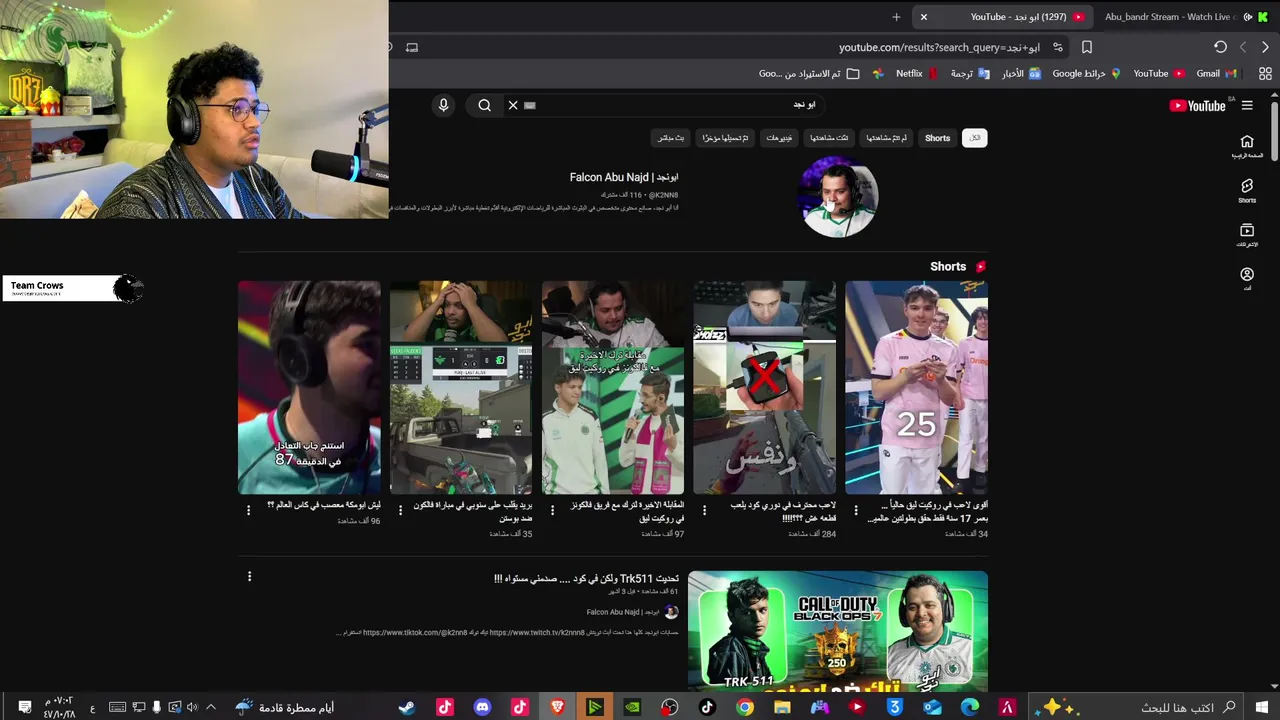
Task: Select the Shorts filter chip
Action: click(937, 138)
